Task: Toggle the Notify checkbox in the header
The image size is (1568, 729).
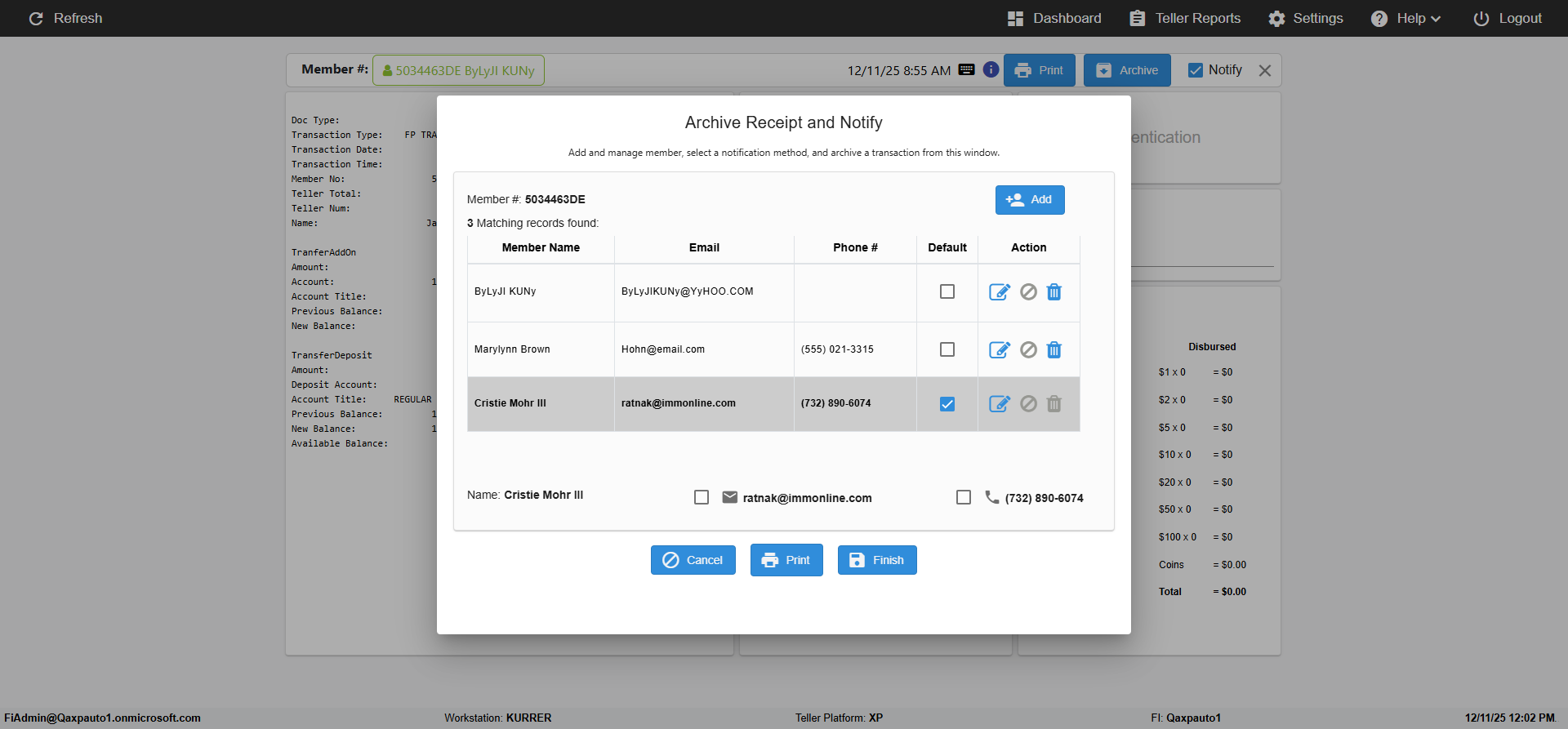Action: [1196, 70]
